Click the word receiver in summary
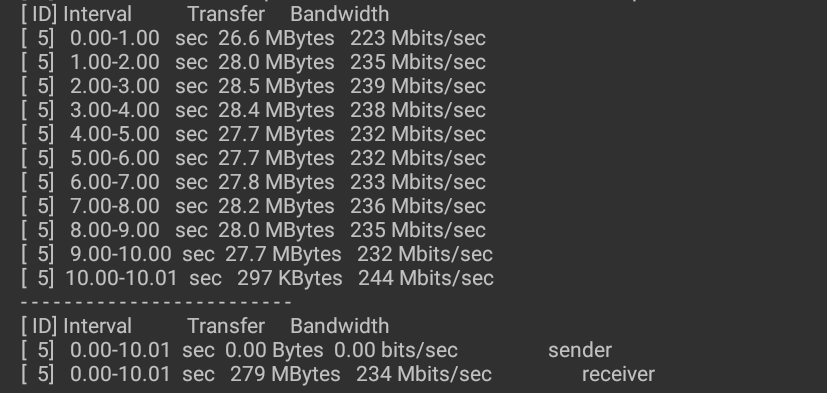The width and height of the screenshot is (827, 393). [x=618, y=374]
